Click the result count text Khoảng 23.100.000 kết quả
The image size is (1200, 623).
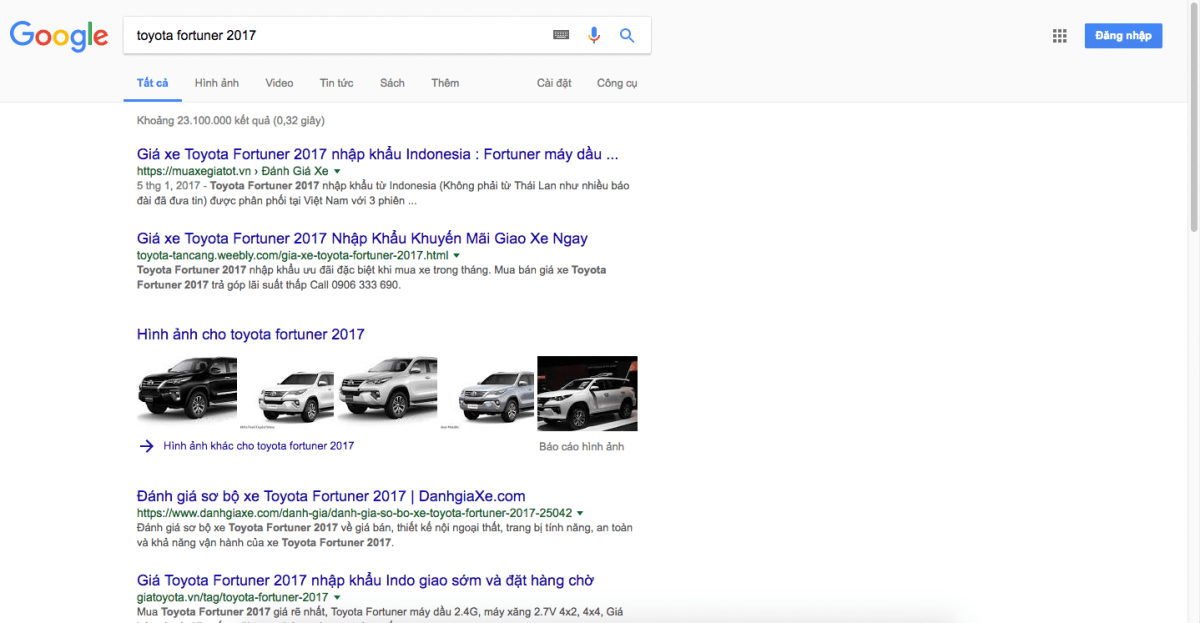tap(231, 121)
